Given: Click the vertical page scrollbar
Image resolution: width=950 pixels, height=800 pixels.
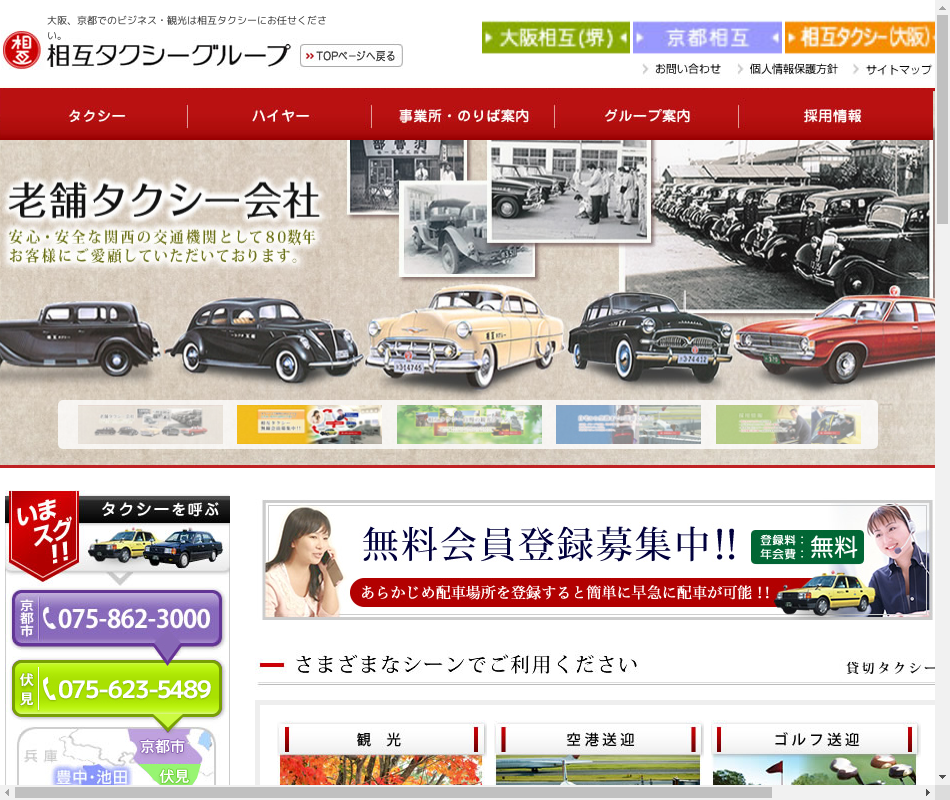Looking at the screenshot, I should pos(941,400).
